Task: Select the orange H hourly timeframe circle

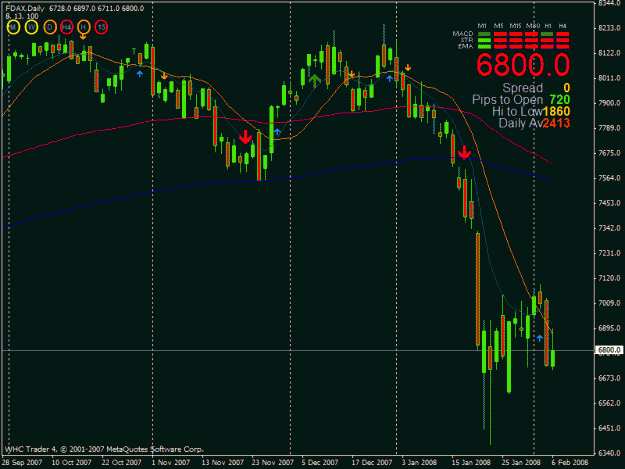Action: 84,27
